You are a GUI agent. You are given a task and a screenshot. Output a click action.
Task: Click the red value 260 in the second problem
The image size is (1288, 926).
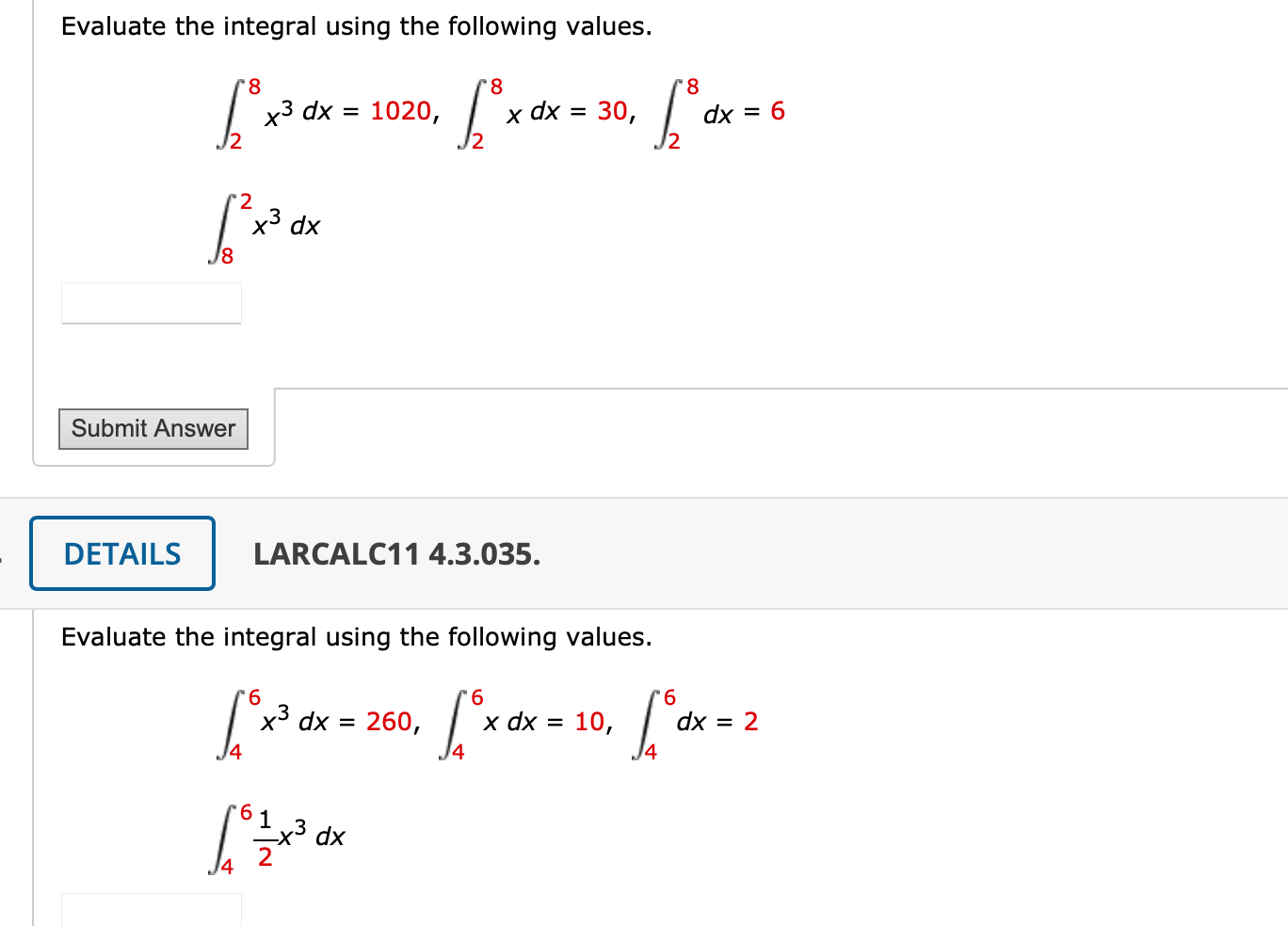point(392,721)
